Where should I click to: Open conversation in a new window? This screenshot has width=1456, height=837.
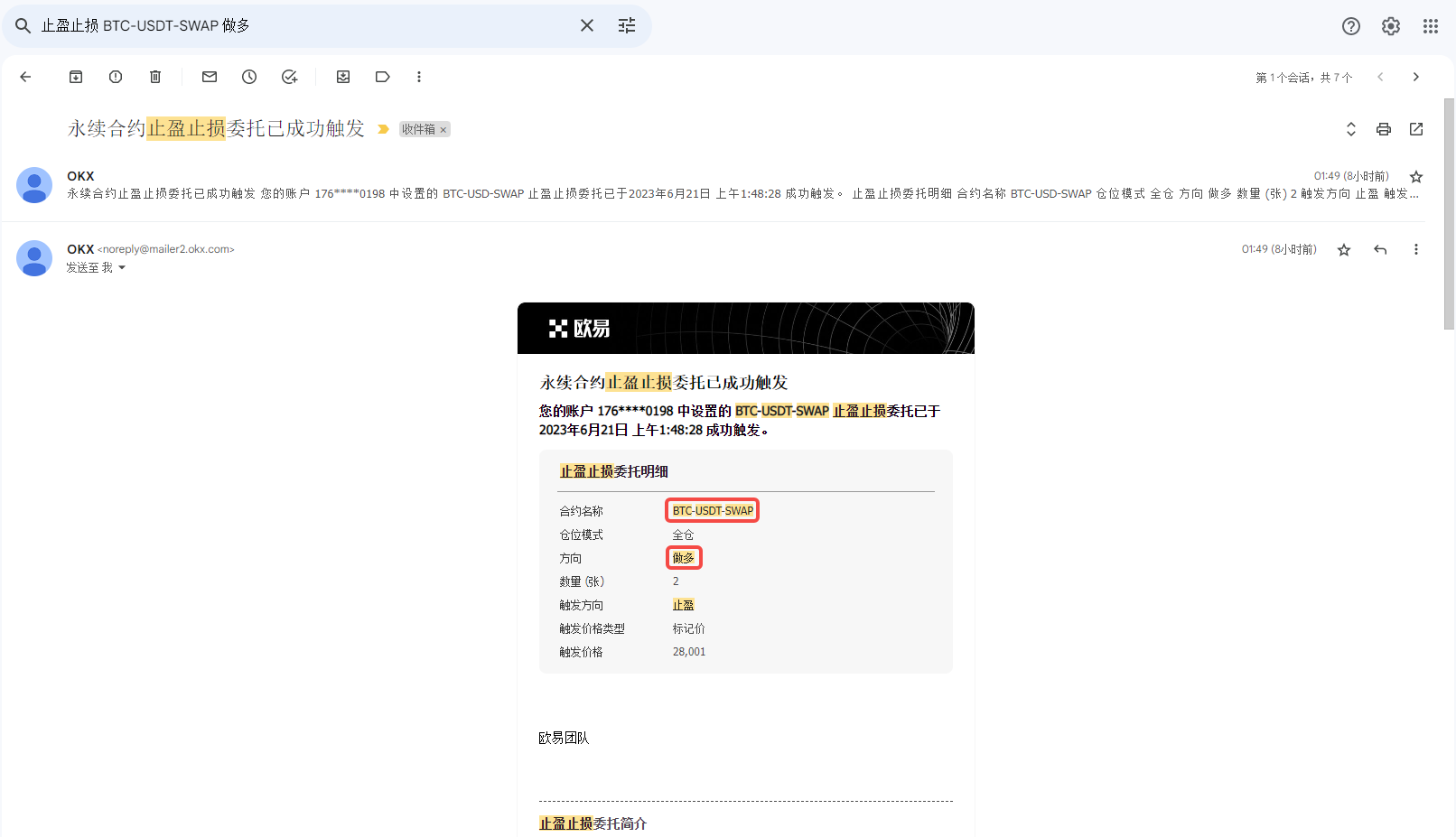point(1416,129)
